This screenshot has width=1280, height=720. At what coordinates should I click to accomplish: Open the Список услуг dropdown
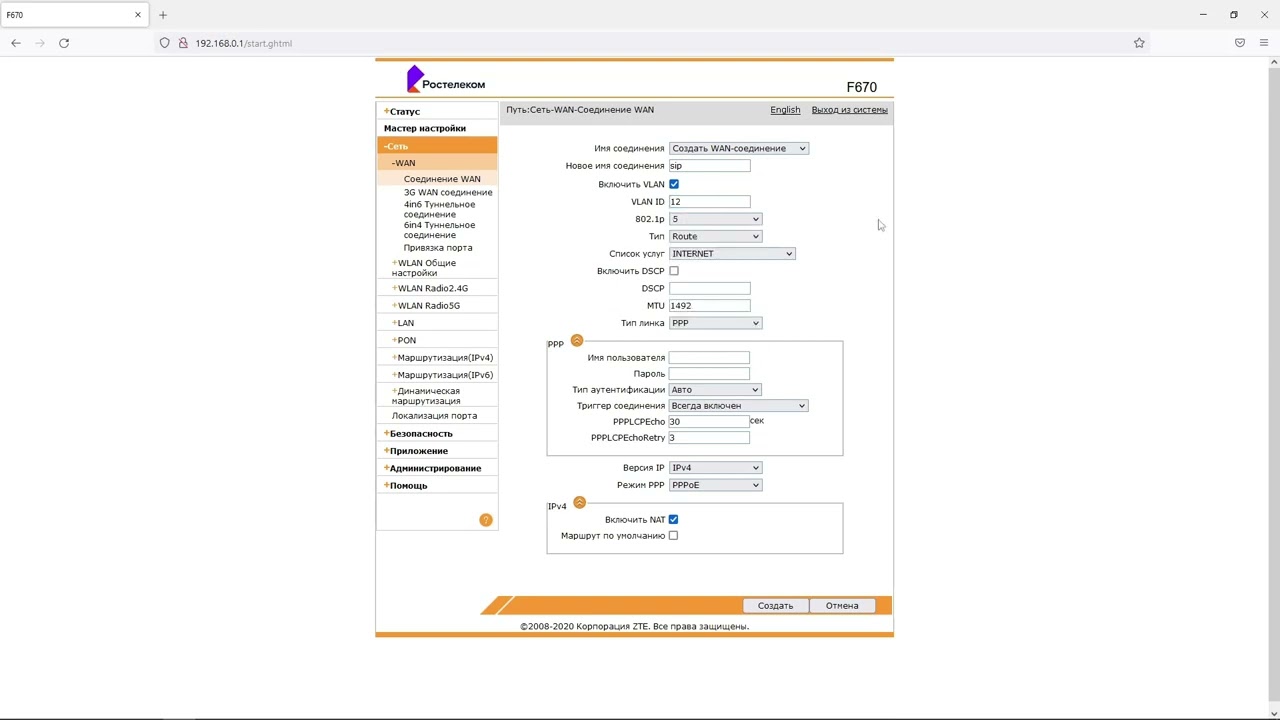732,254
